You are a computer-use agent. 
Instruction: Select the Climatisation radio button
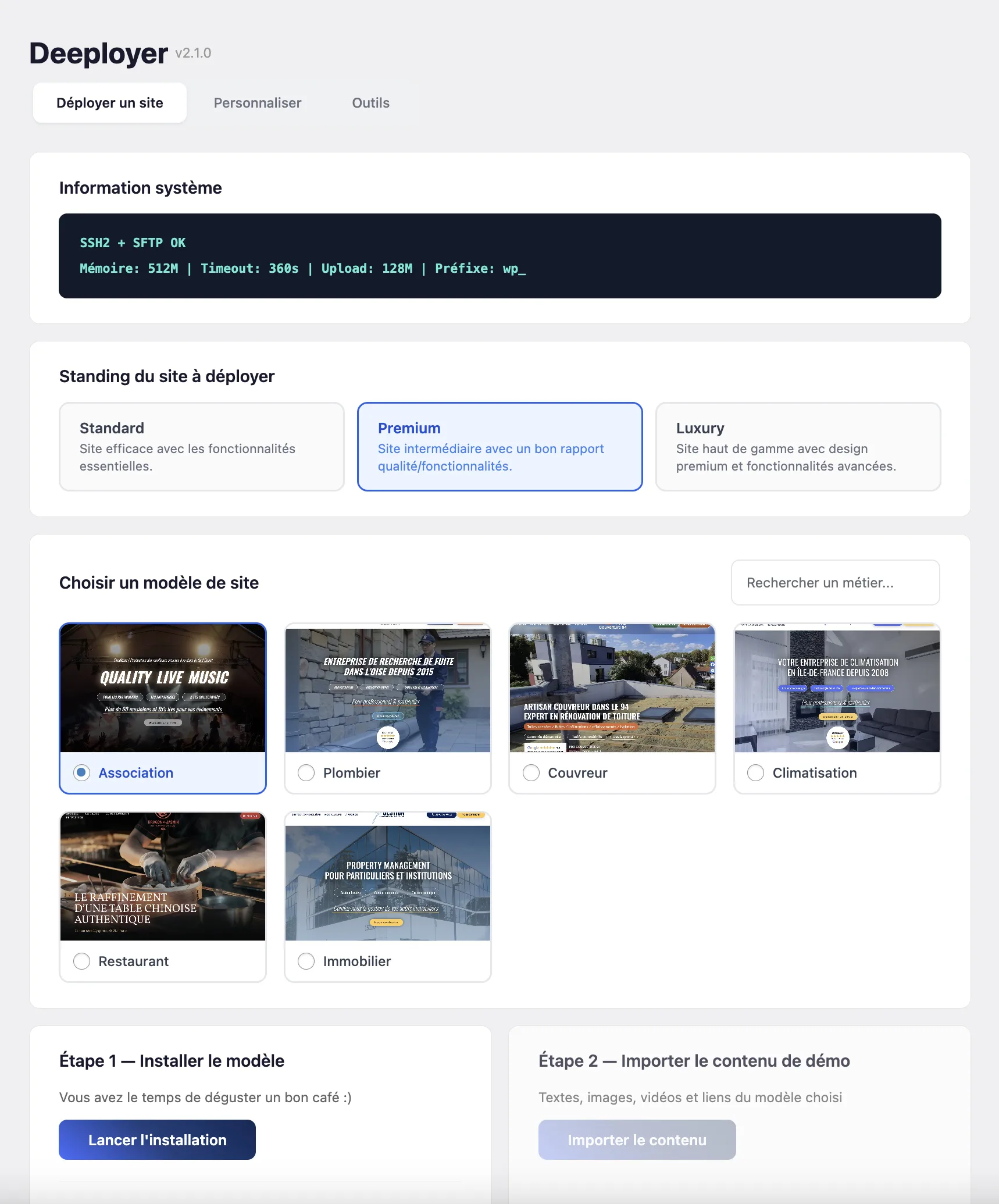coord(755,773)
